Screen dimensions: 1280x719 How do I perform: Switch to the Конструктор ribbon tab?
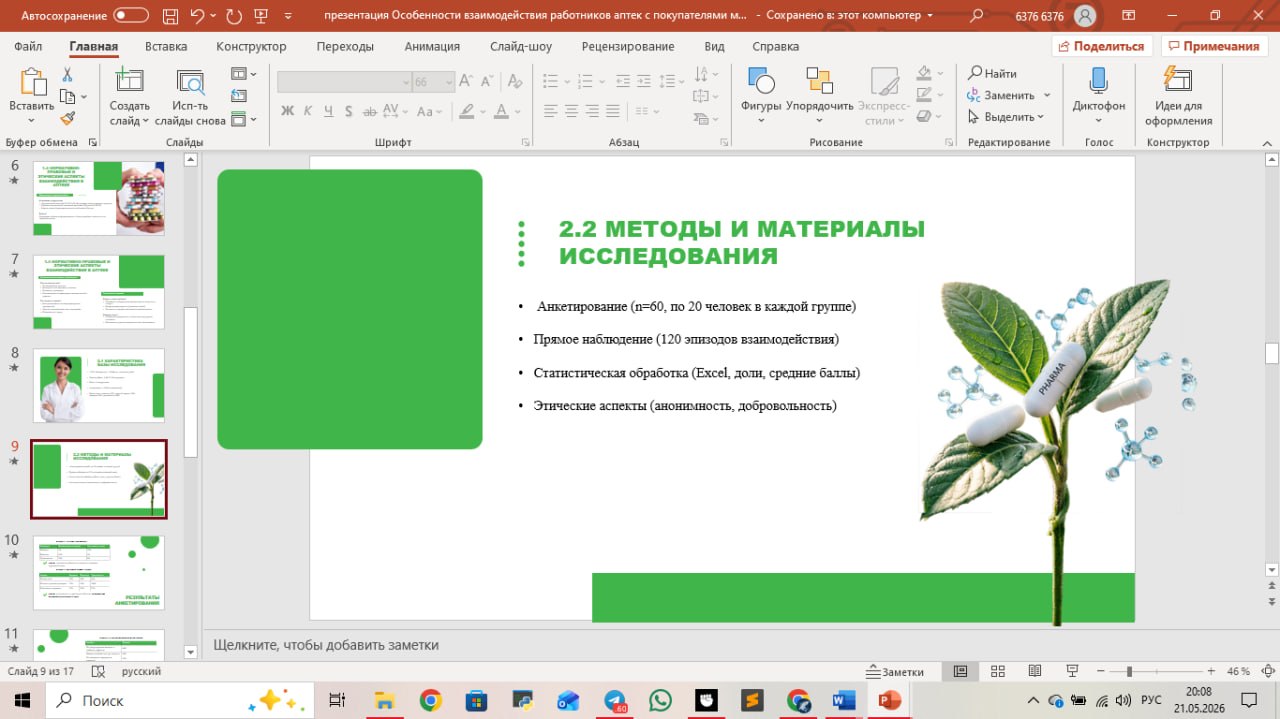pyautogui.click(x=251, y=46)
